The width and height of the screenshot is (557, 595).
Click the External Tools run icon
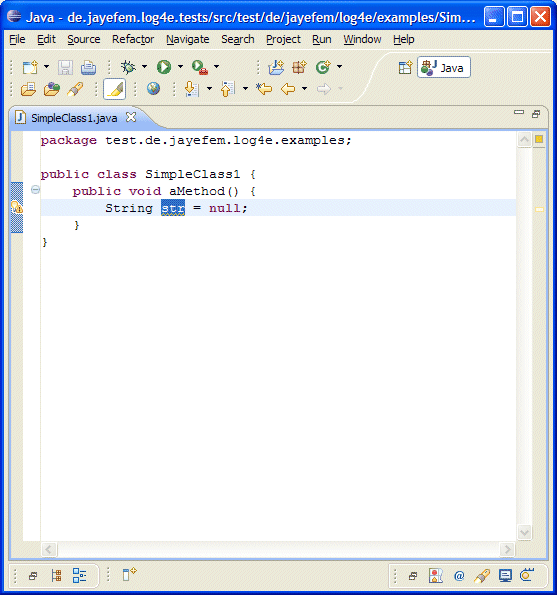(x=200, y=67)
